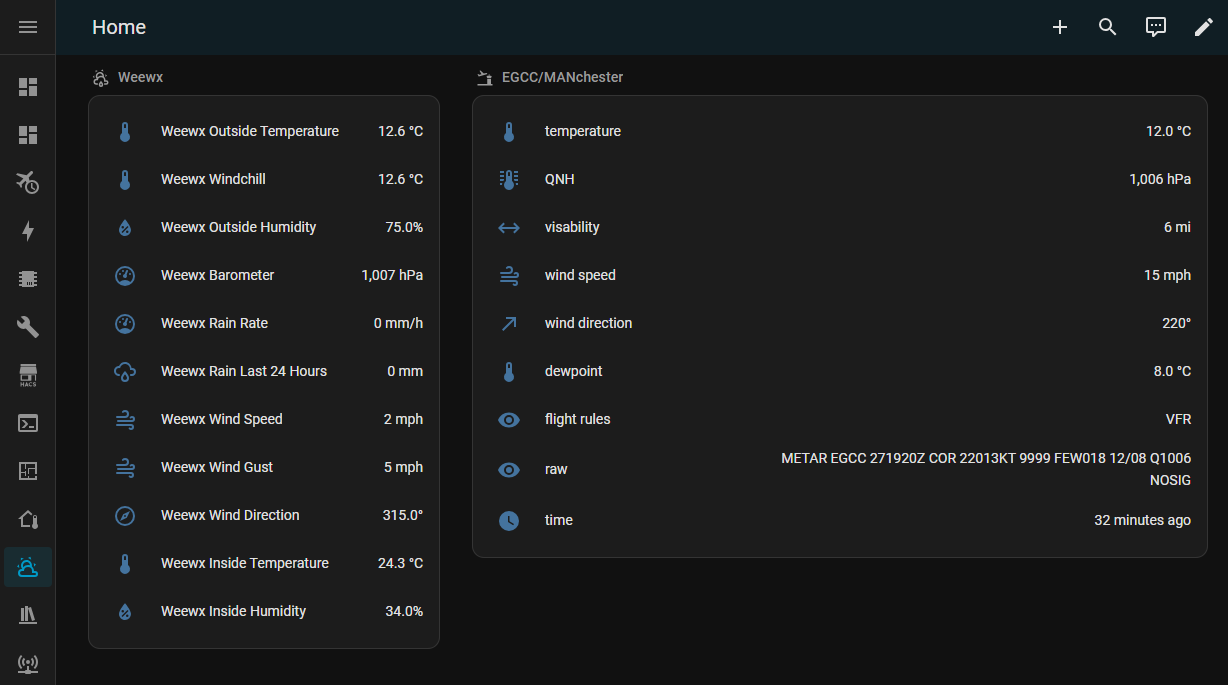The width and height of the screenshot is (1228, 685).
Task: Click rain cloud icon for Rain Last 24 Hours
Action: pos(125,371)
